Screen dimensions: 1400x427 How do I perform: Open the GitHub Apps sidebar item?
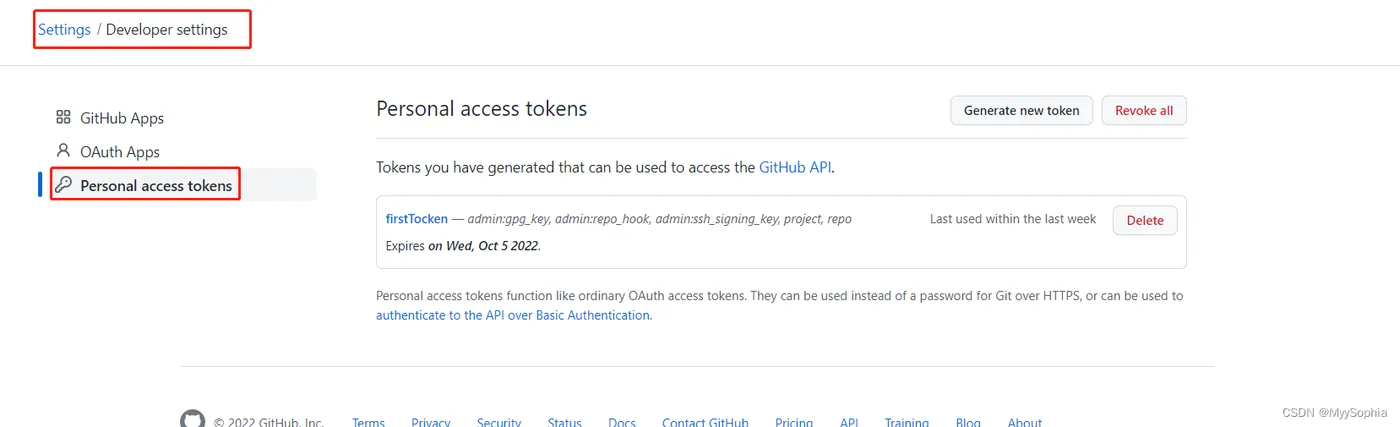click(122, 118)
